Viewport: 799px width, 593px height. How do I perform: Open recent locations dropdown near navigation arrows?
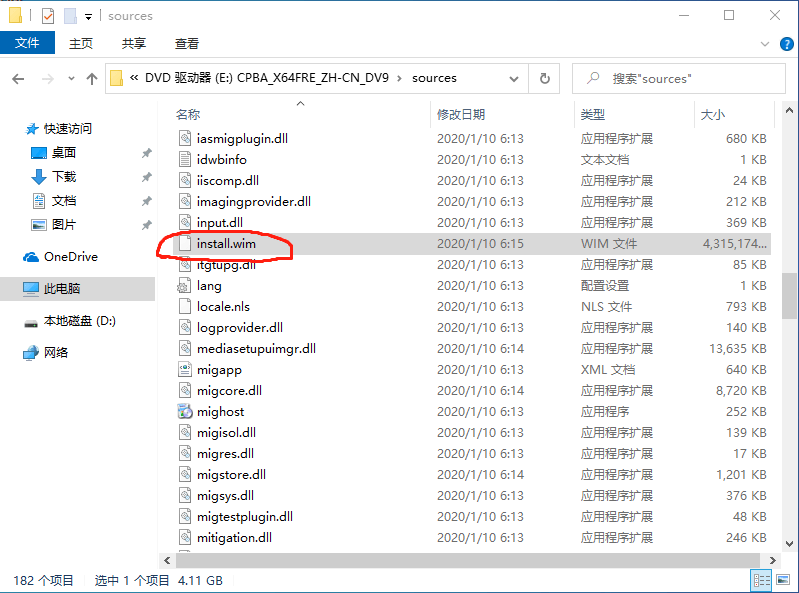[x=69, y=78]
